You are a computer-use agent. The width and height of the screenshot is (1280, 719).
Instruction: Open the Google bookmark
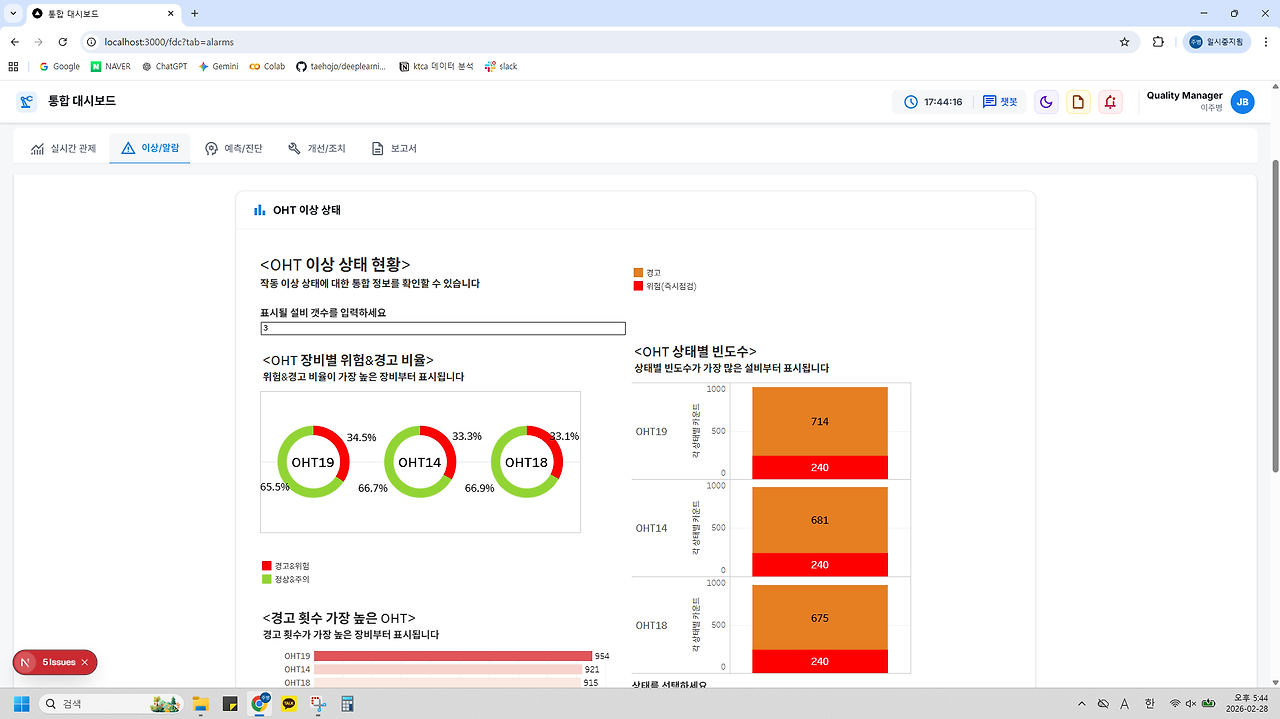pos(59,66)
